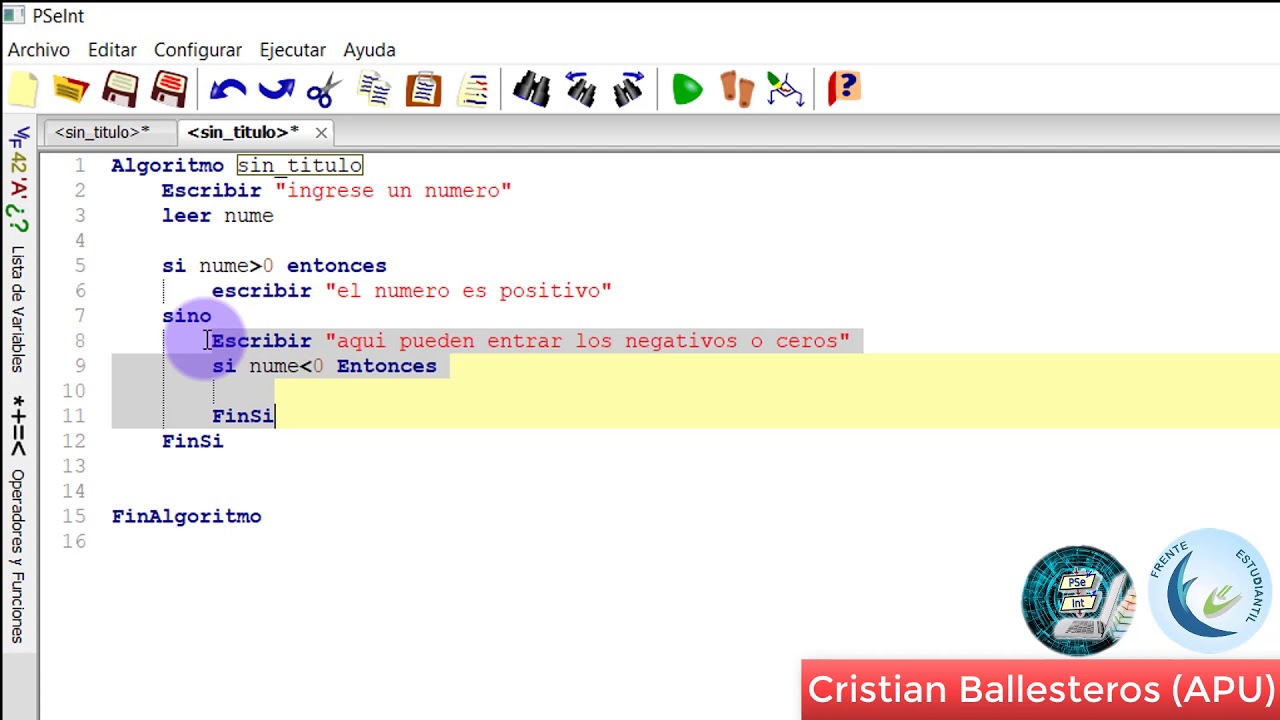Click the highlighted FinSi on line 11

[242, 415]
